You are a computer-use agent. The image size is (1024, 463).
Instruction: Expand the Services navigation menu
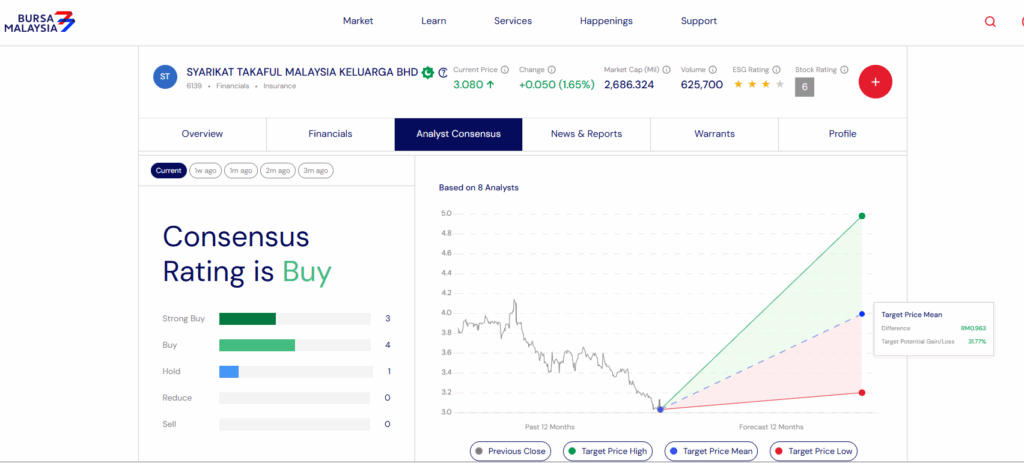513,21
